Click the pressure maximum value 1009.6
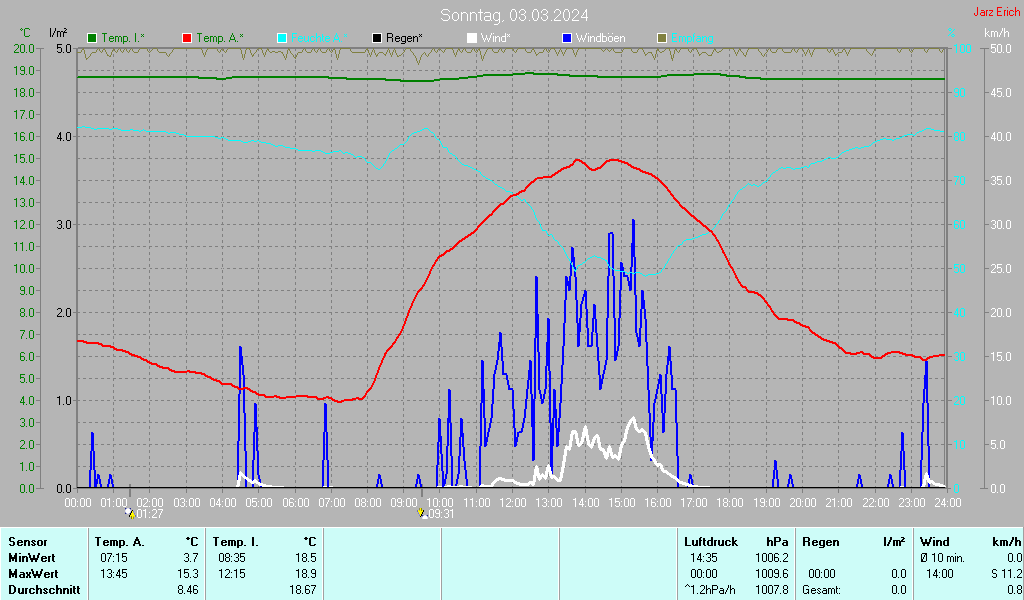Viewport: 1024px width, 600px height. point(772,574)
